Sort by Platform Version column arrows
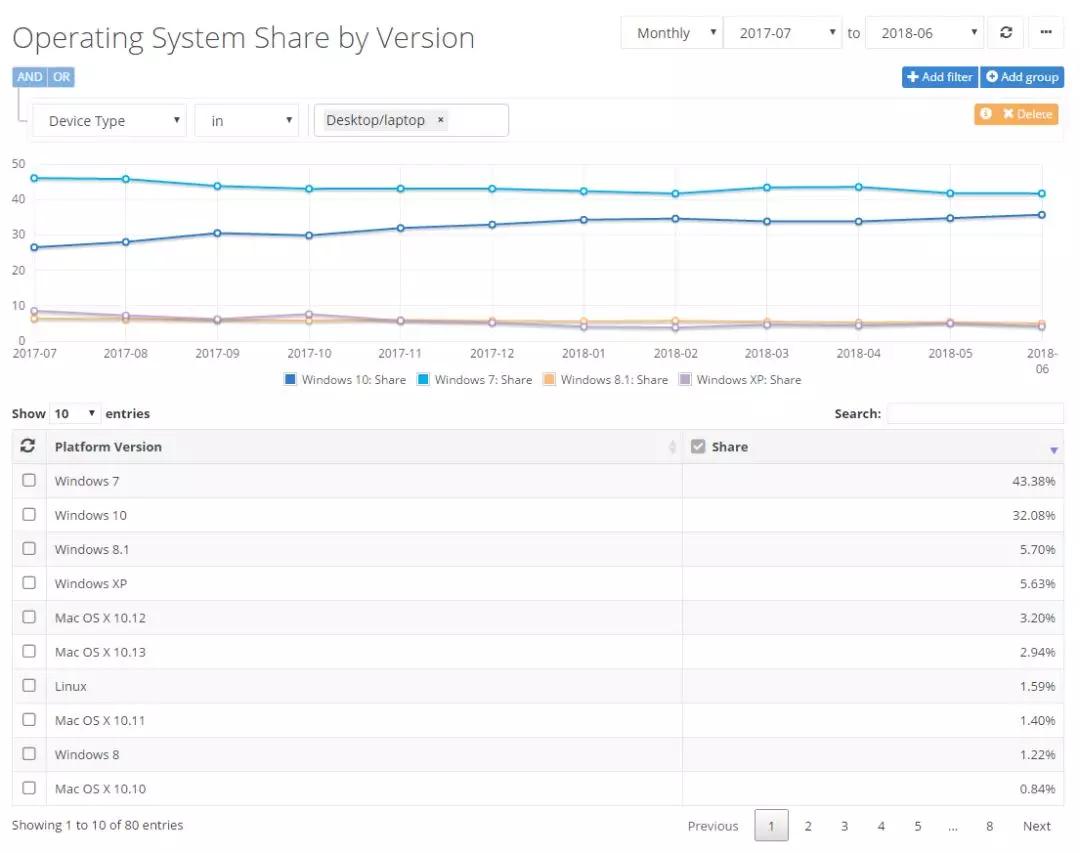The height and width of the screenshot is (853, 1080). point(672,446)
